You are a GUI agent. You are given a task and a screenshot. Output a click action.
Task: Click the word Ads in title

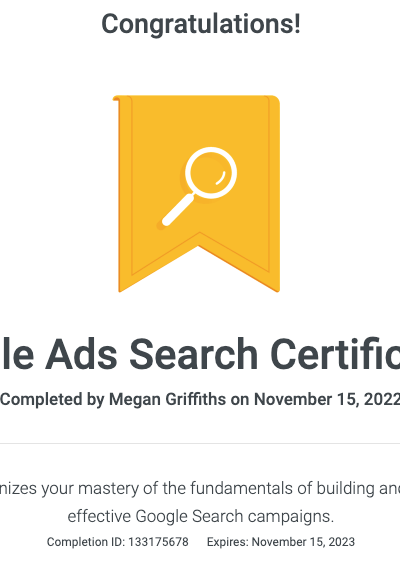point(81,354)
